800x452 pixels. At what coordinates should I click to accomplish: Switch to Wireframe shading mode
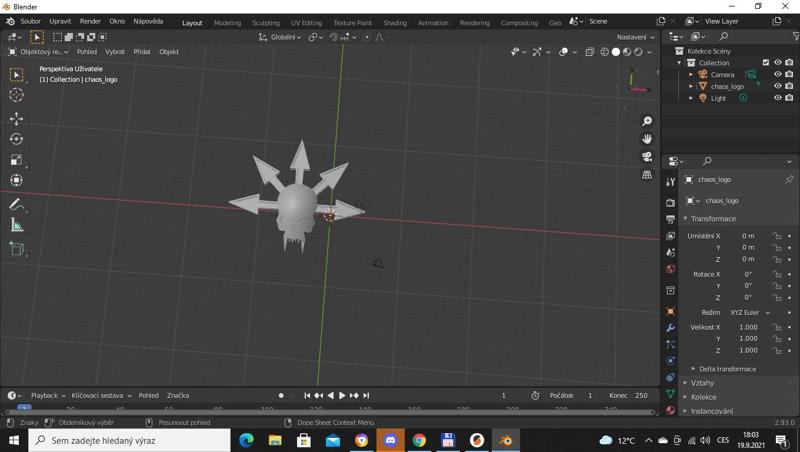605,52
